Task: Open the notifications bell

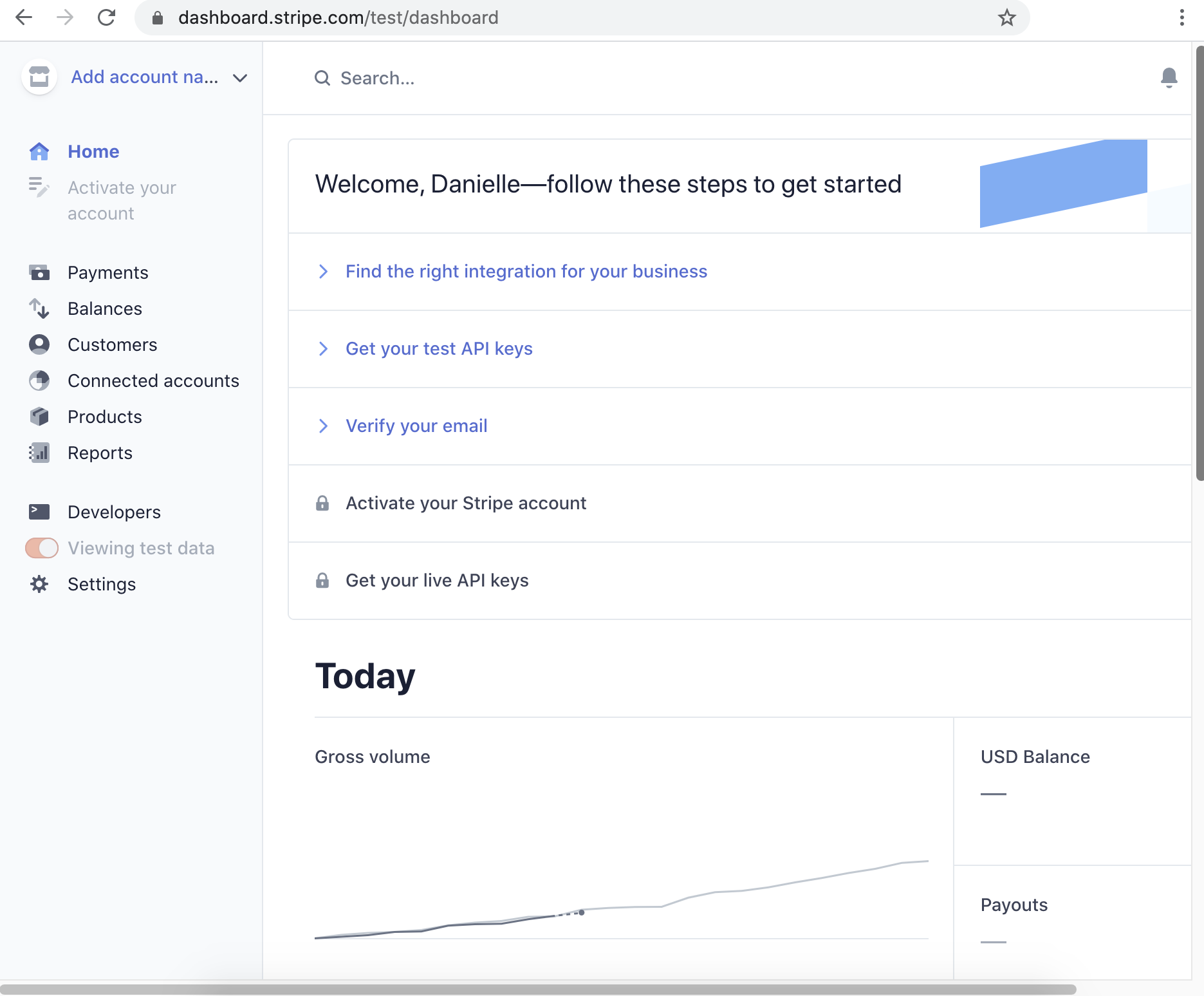Action: tap(1169, 78)
